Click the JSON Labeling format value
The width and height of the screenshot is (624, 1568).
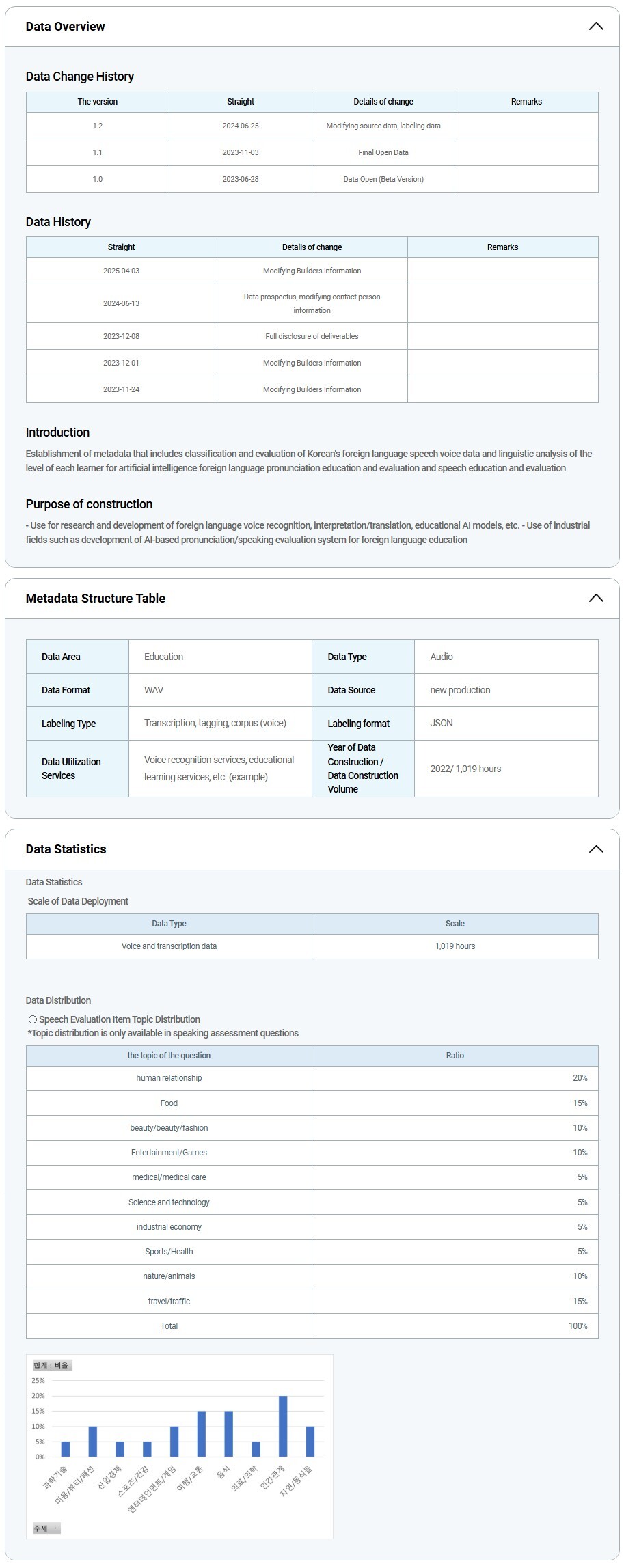click(x=442, y=723)
